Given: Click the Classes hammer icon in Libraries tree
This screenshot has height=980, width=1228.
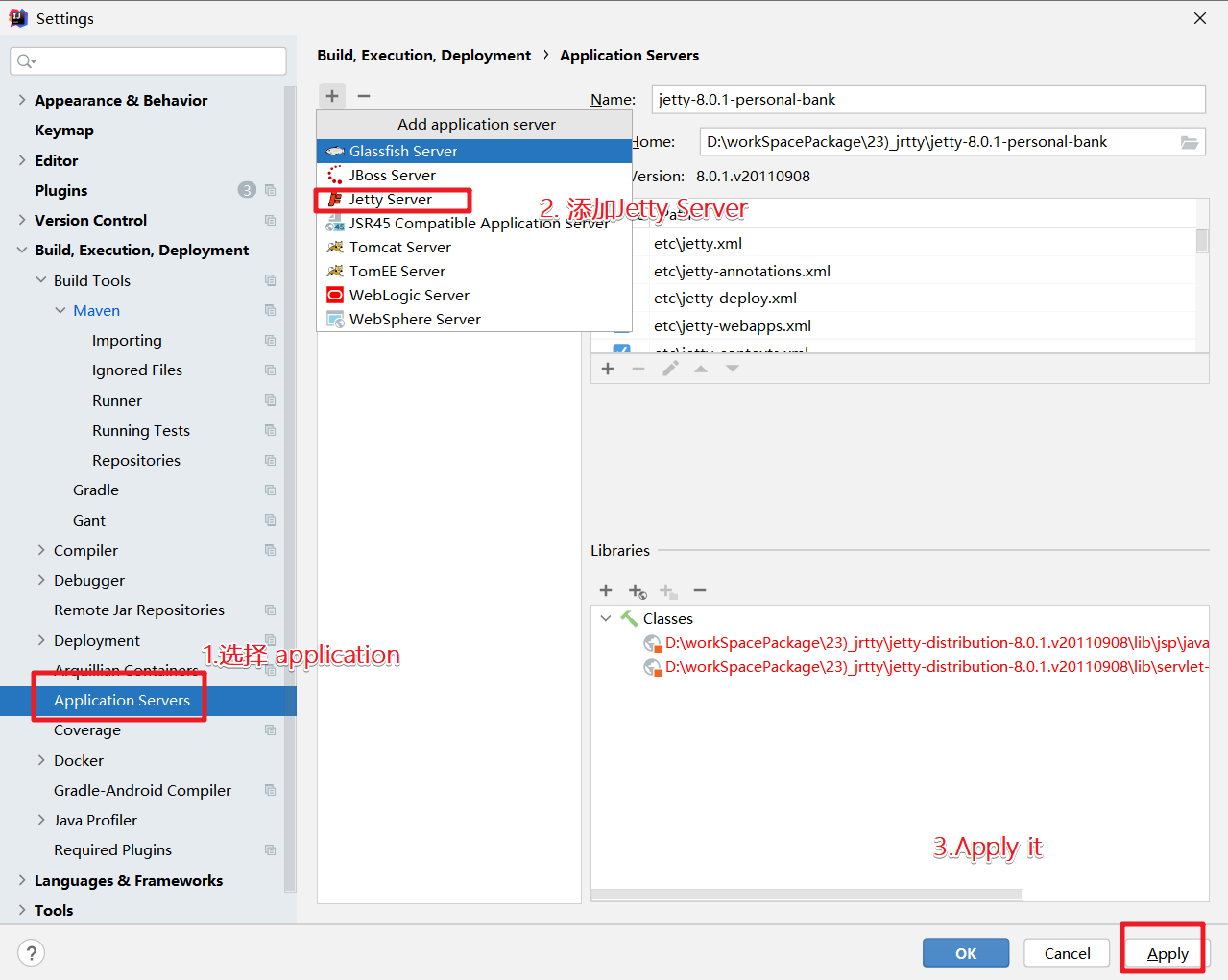Looking at the screenshot, I should tap(629, 618).
